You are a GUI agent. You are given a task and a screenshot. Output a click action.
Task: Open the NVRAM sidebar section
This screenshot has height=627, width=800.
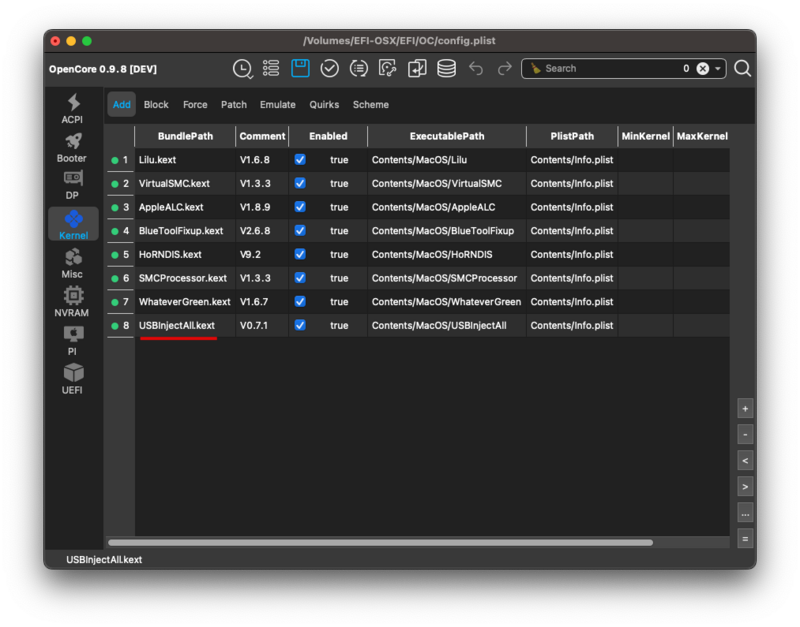[72, 302]
